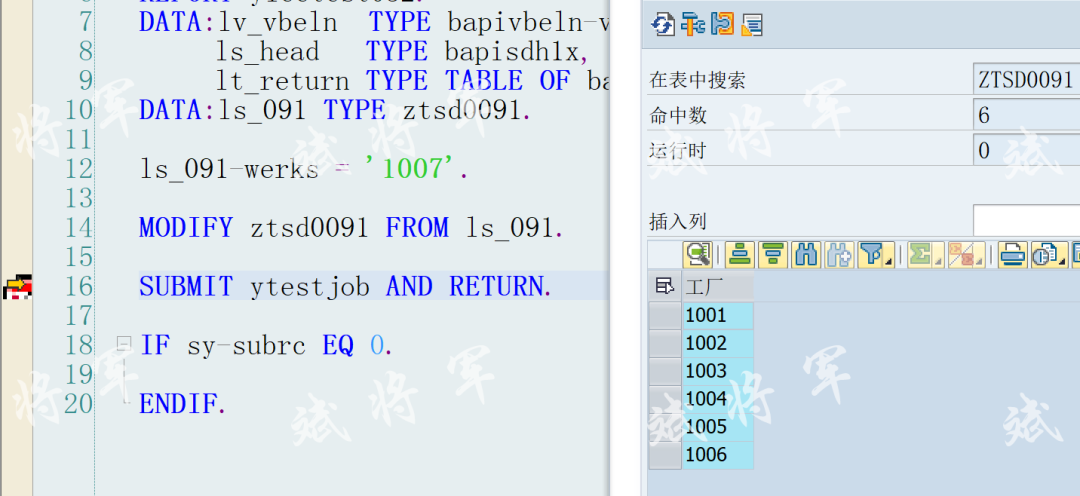Click the document list icon in top toolbar

[752, 25]
